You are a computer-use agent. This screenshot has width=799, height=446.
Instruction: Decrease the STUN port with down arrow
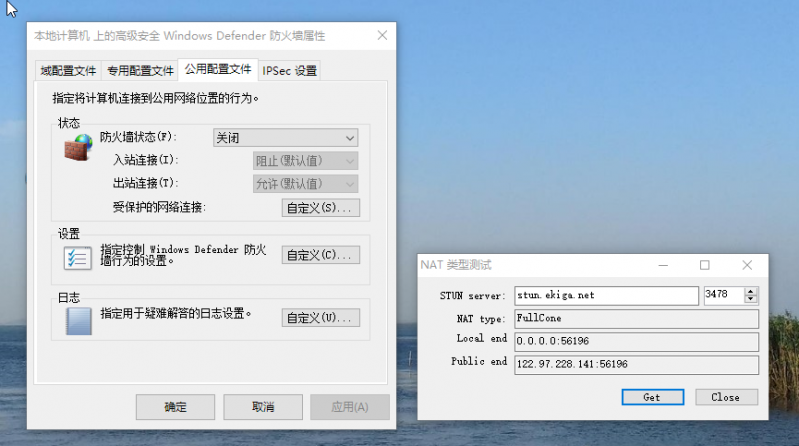click(x=751, y=300)
